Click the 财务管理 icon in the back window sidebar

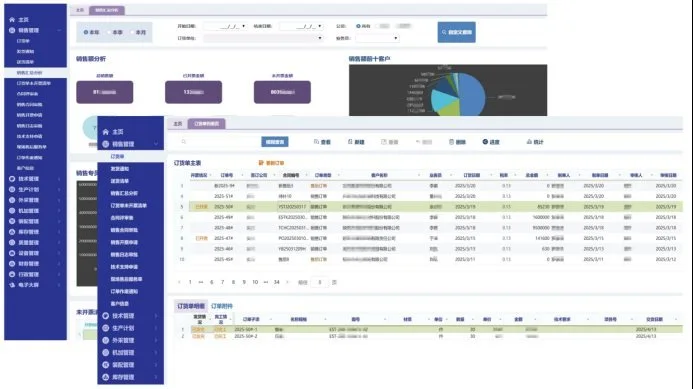(x=12, y=263)
